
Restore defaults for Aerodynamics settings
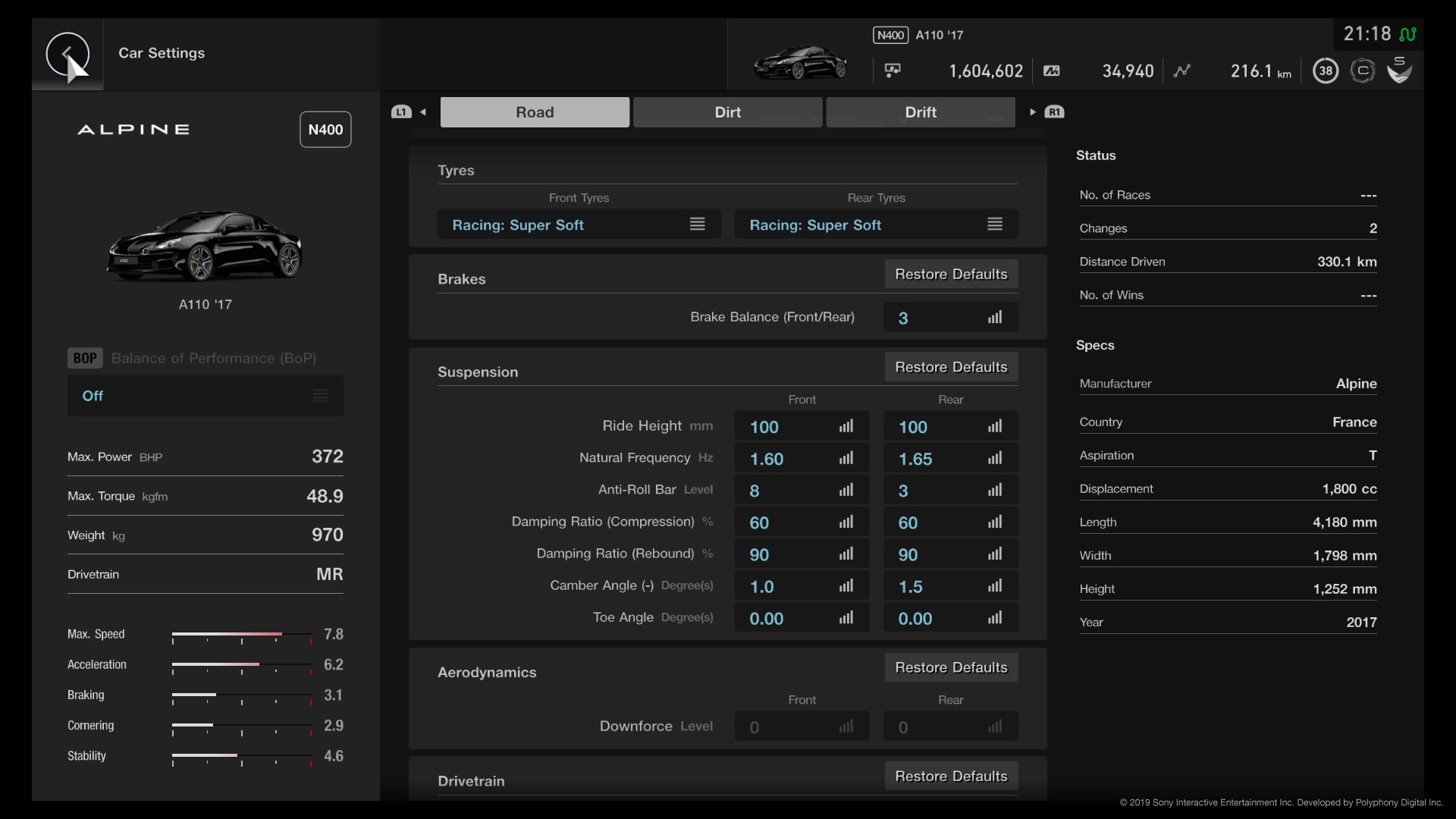[950, 667]
